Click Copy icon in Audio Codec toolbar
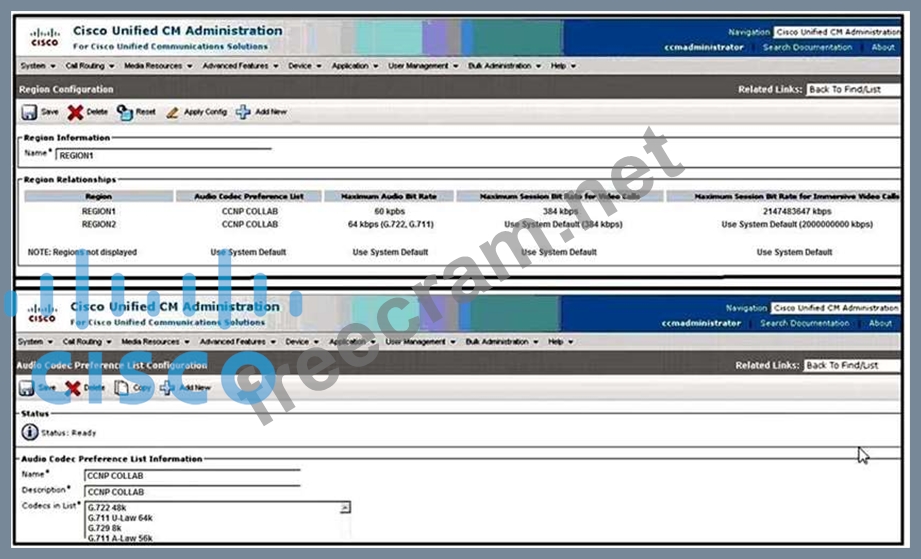Image resolution: width=921 pixels, height=559 pixels. [122, 388]
